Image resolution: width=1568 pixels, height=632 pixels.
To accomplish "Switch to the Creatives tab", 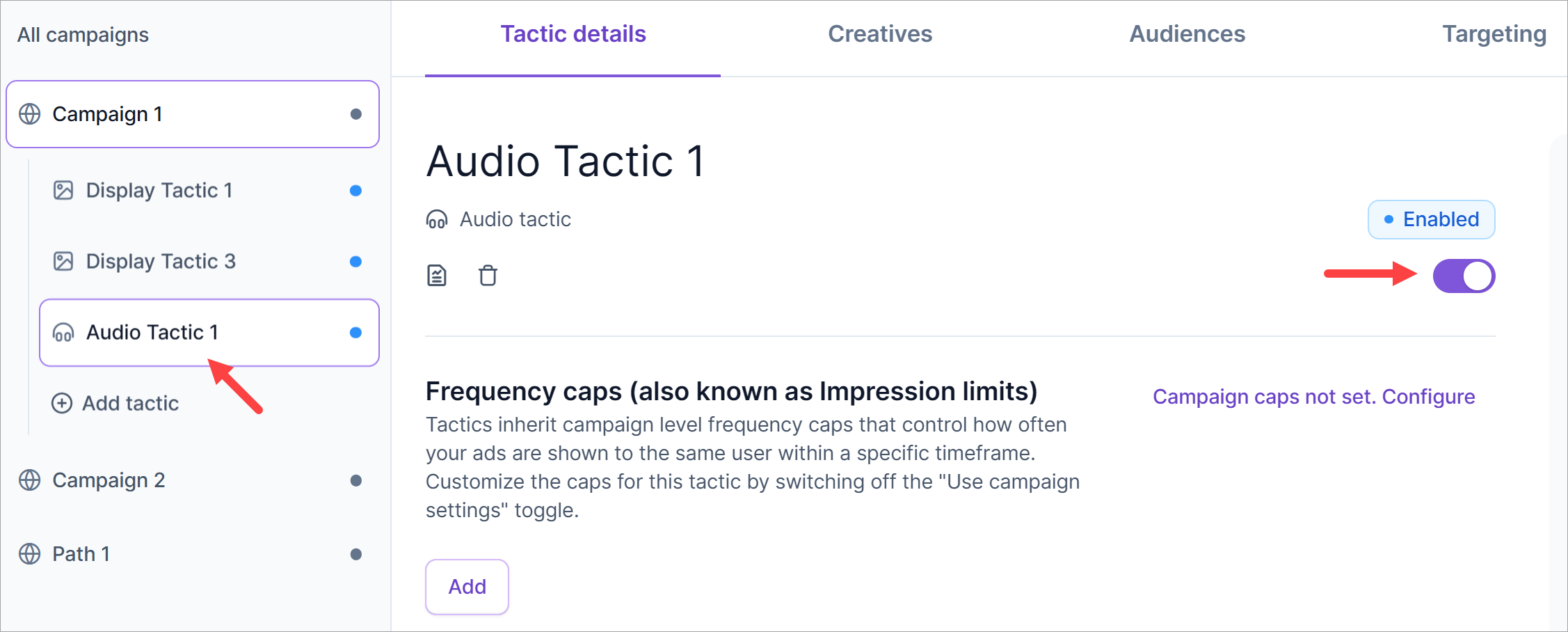I will (x=879, y=34).
